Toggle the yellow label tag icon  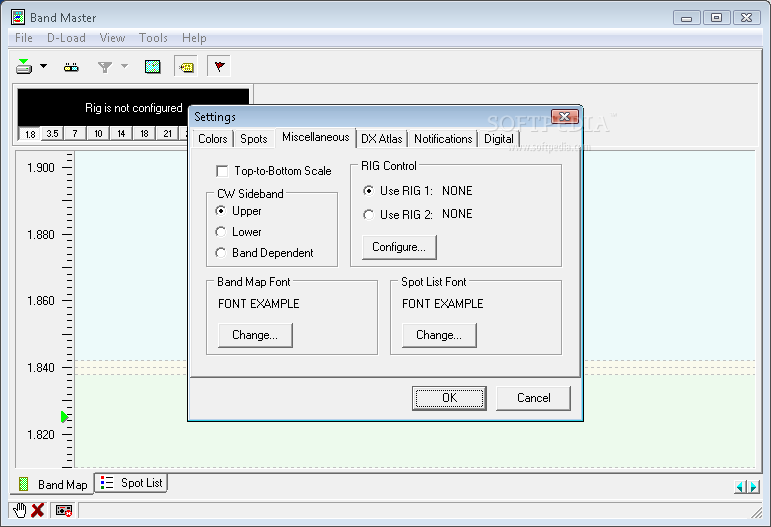(x=186, y=67)
